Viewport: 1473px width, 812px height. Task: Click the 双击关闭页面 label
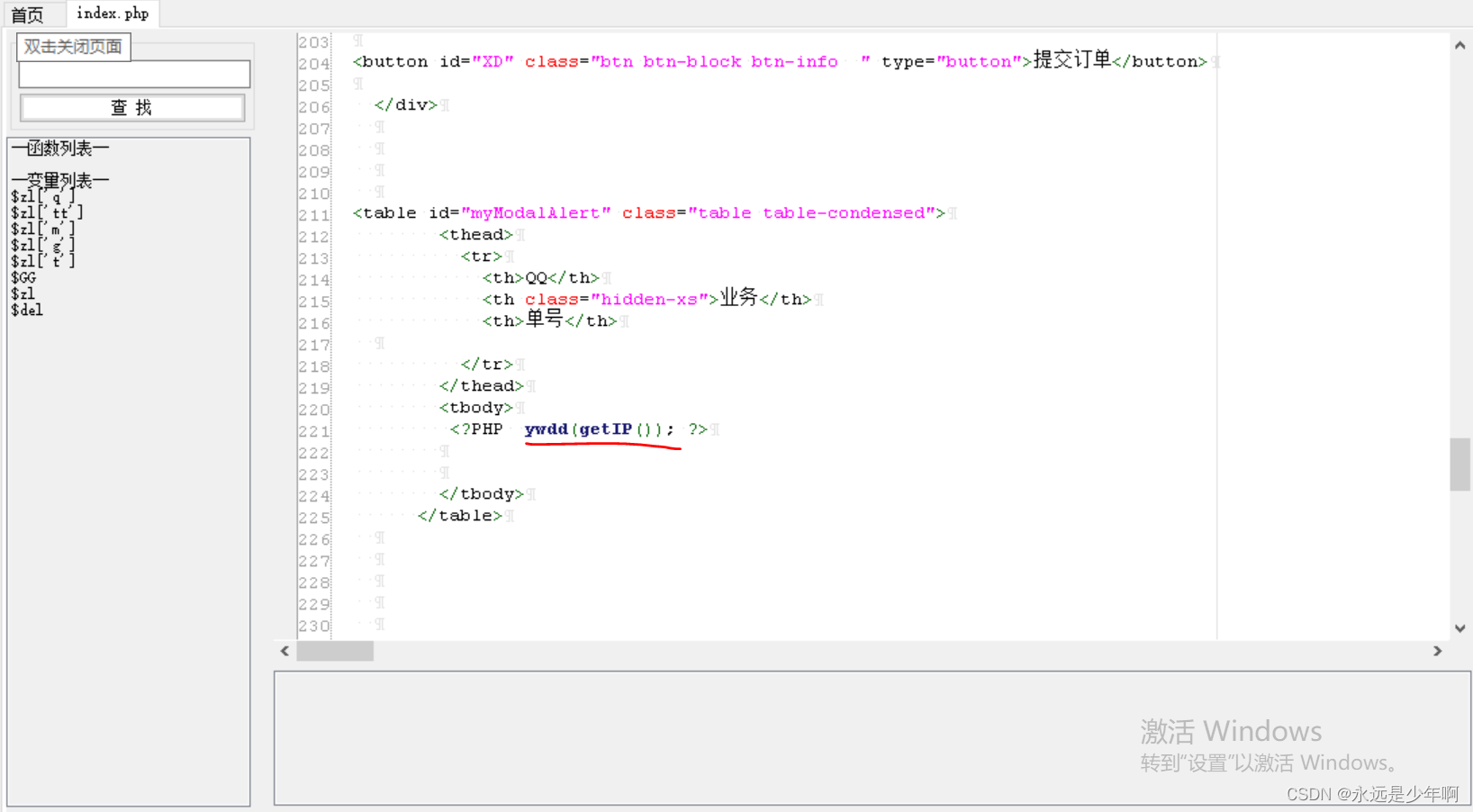(x=72, y=46)
